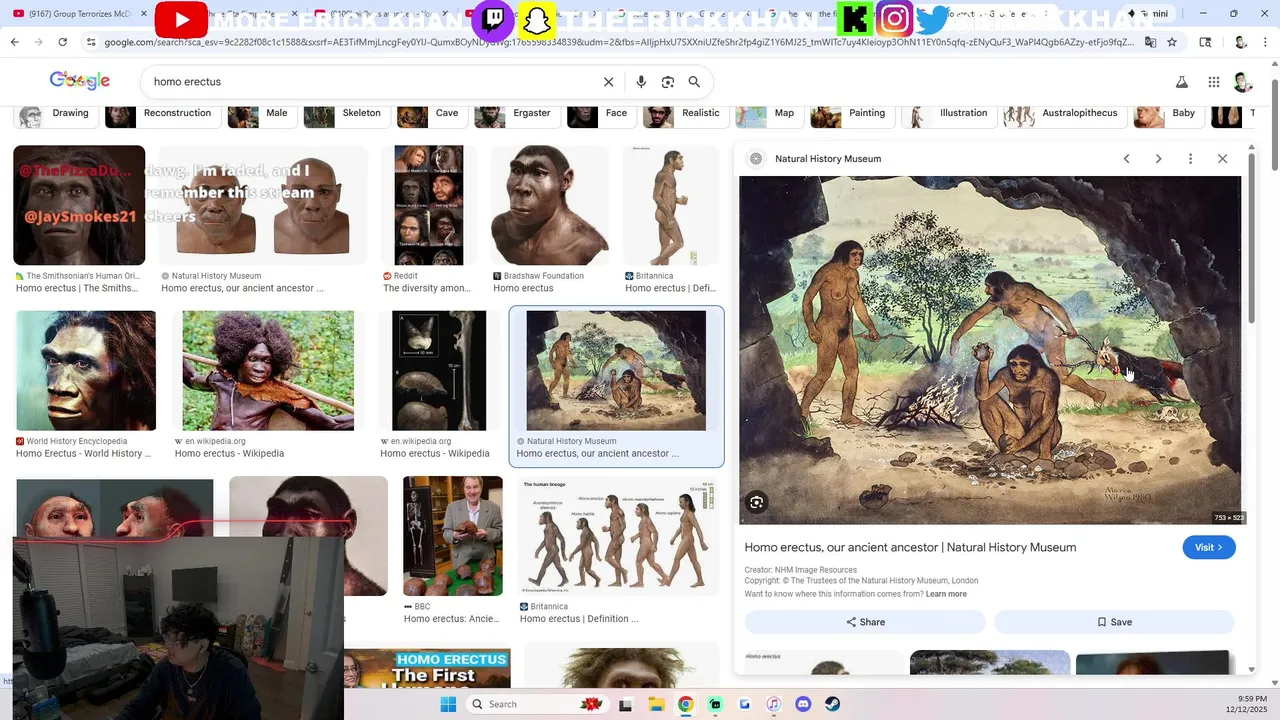Open preview title link Natural History Museum
1280x720 pixels.
(910, 548)
